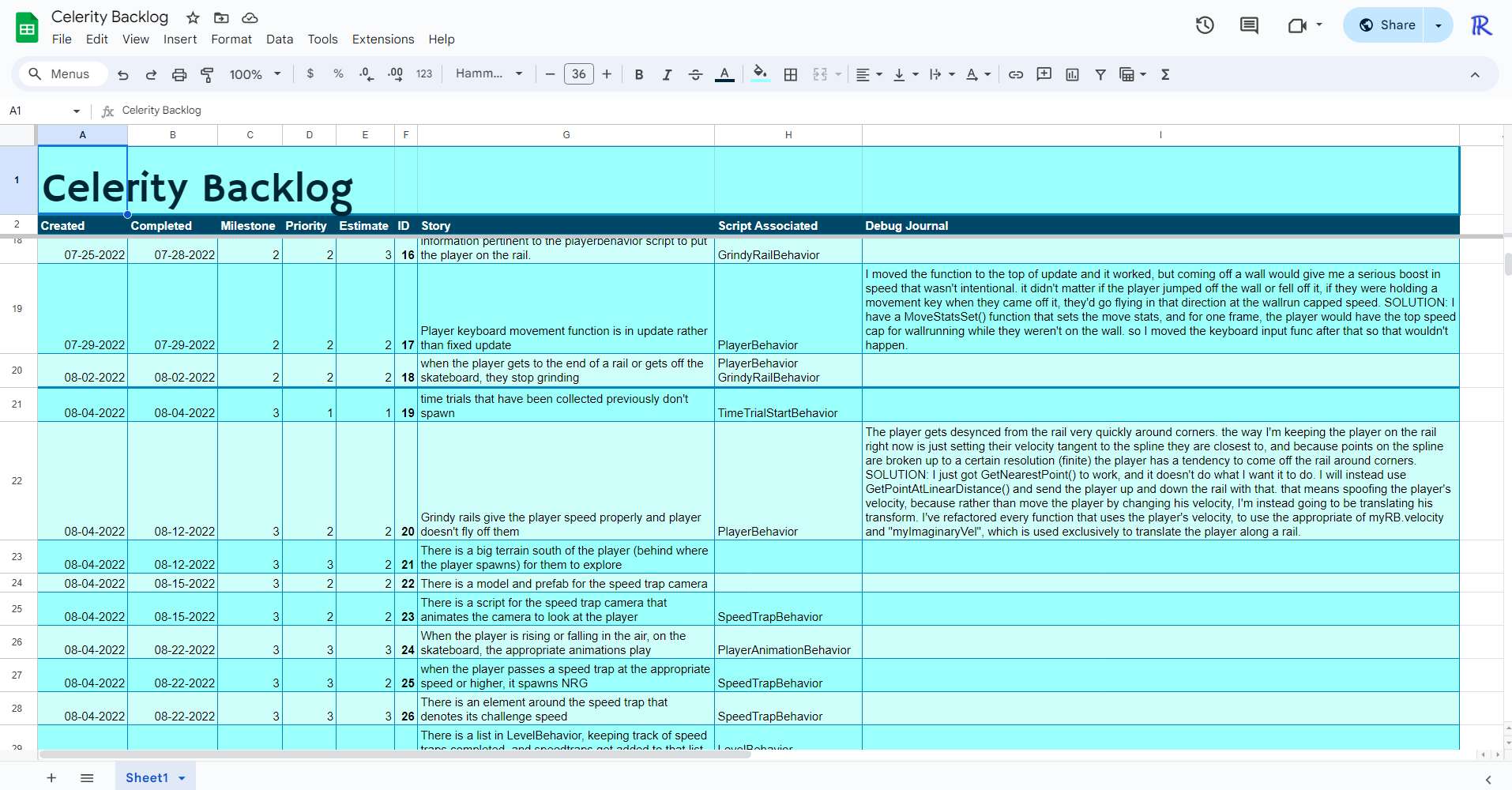This screenshot has width=1512, height=790.
Task: Open the Edit menu
Action: pos(97,39)
